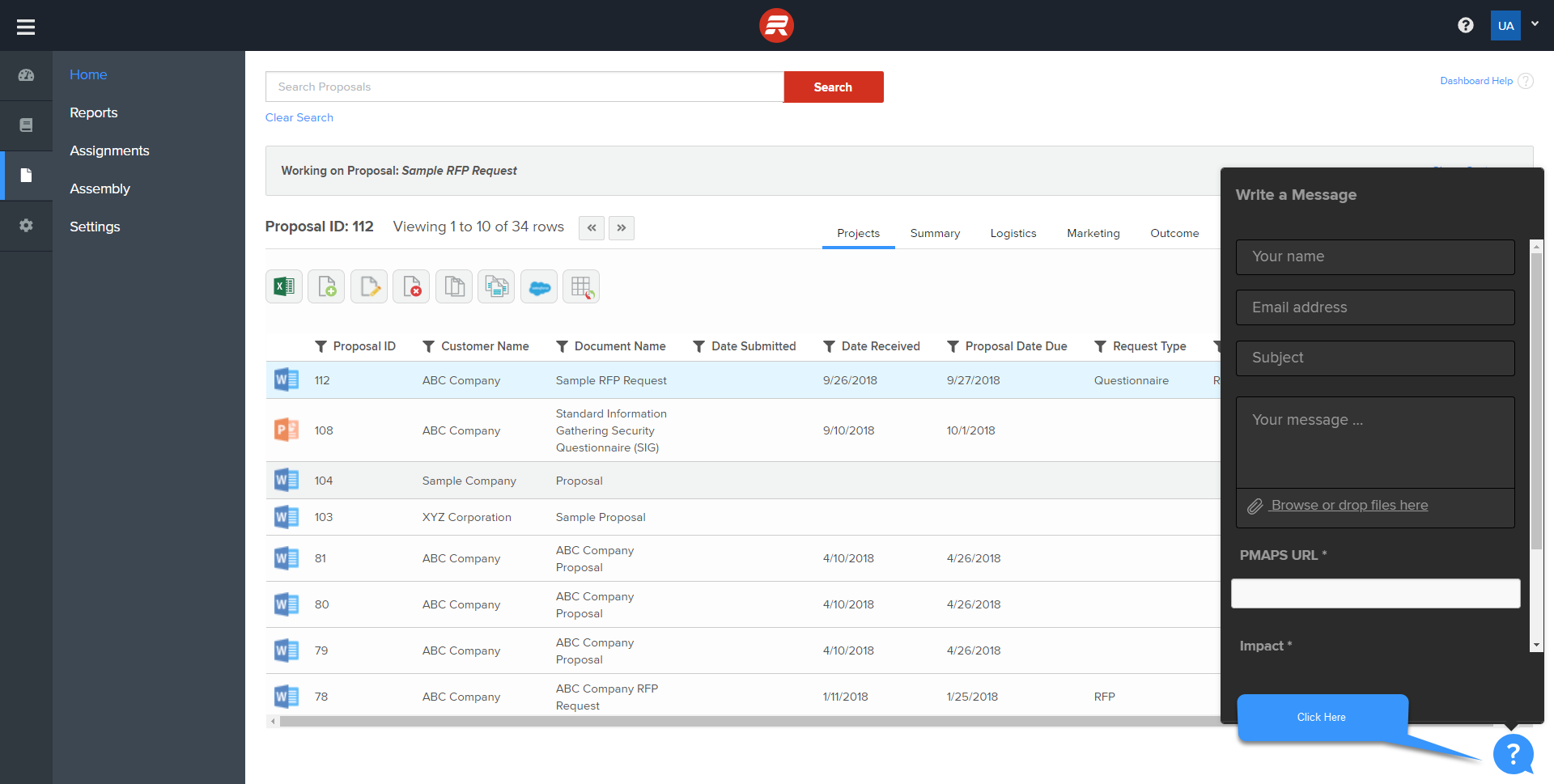
Task: Open the hamburger menu
Action: 26,27
